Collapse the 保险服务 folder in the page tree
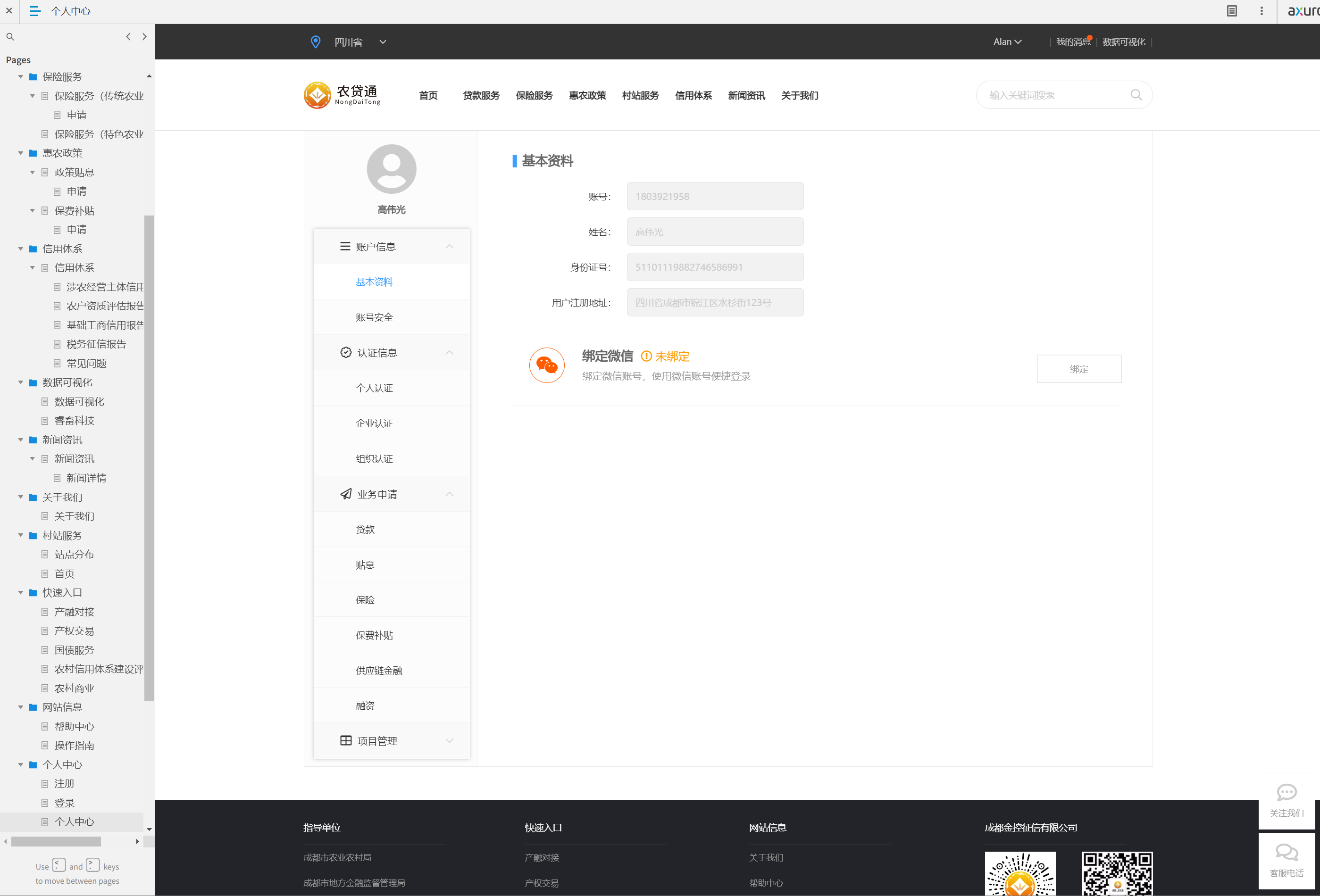Screen dimensions: 1320x896 tap(20, 77)
